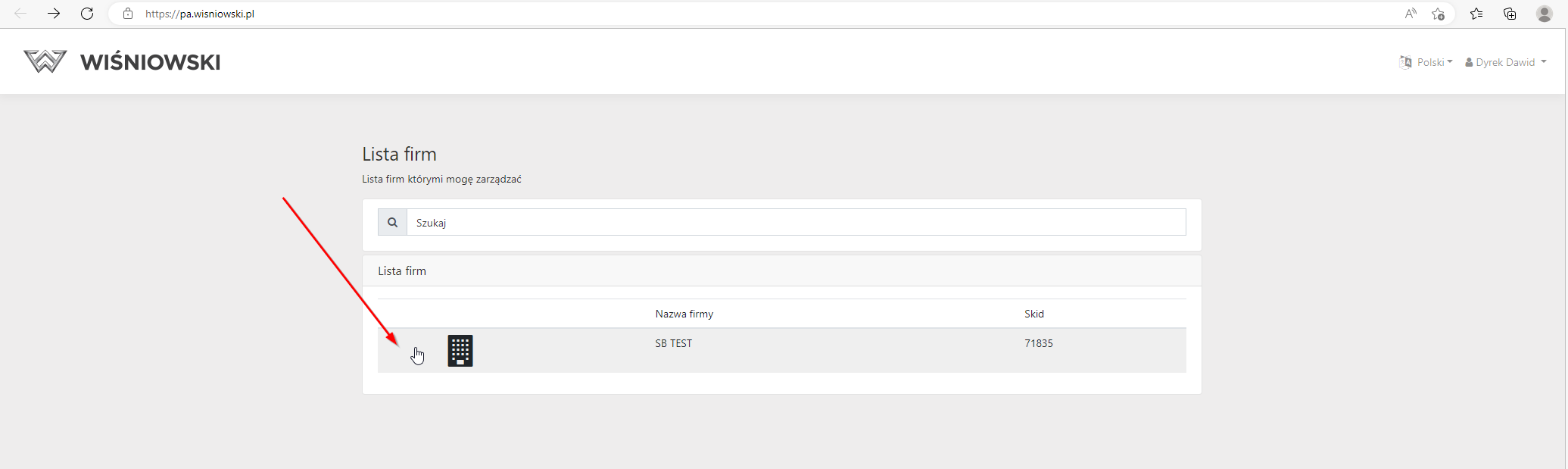The width and height of the screenshot is (1568, 469).
Task: Select the SB TEST building icon
Action: click(x=460, y=351)
